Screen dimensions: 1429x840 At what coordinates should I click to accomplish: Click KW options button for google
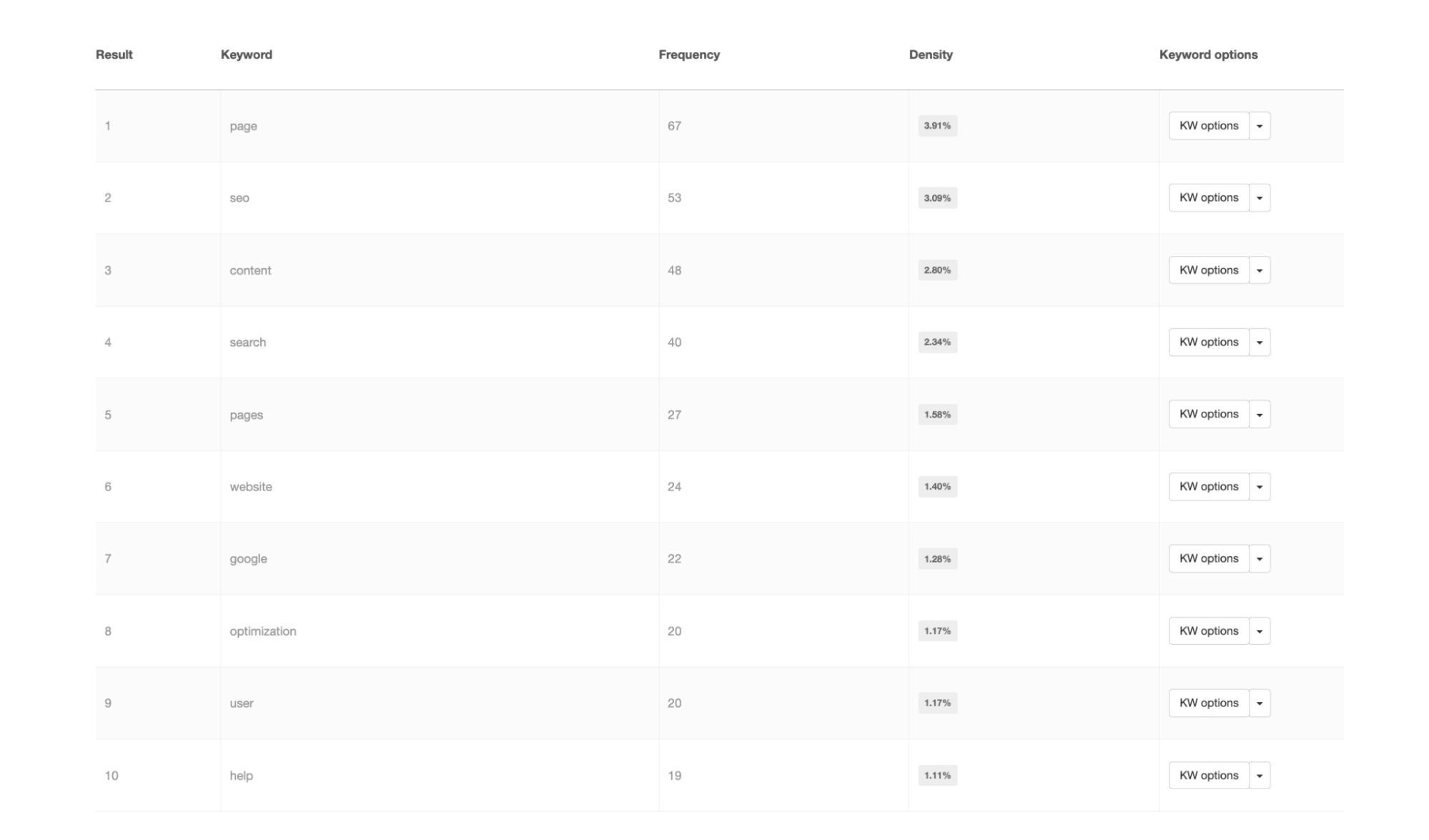point(1209,559)
